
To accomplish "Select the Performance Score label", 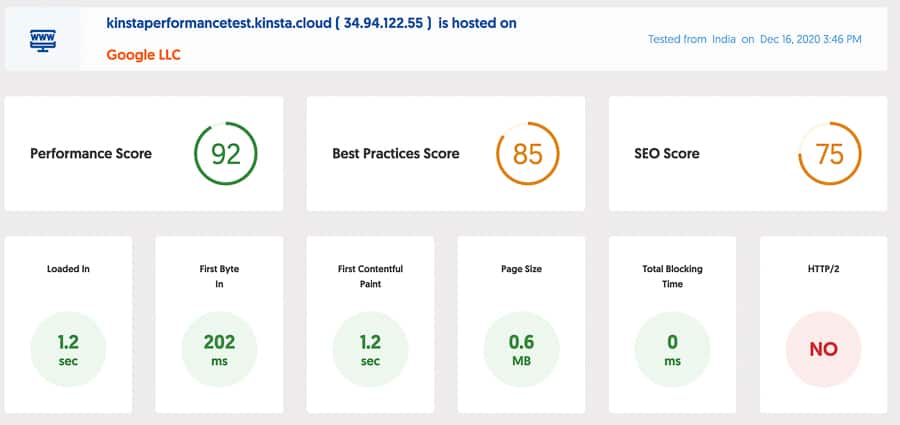I will [91, 154].
